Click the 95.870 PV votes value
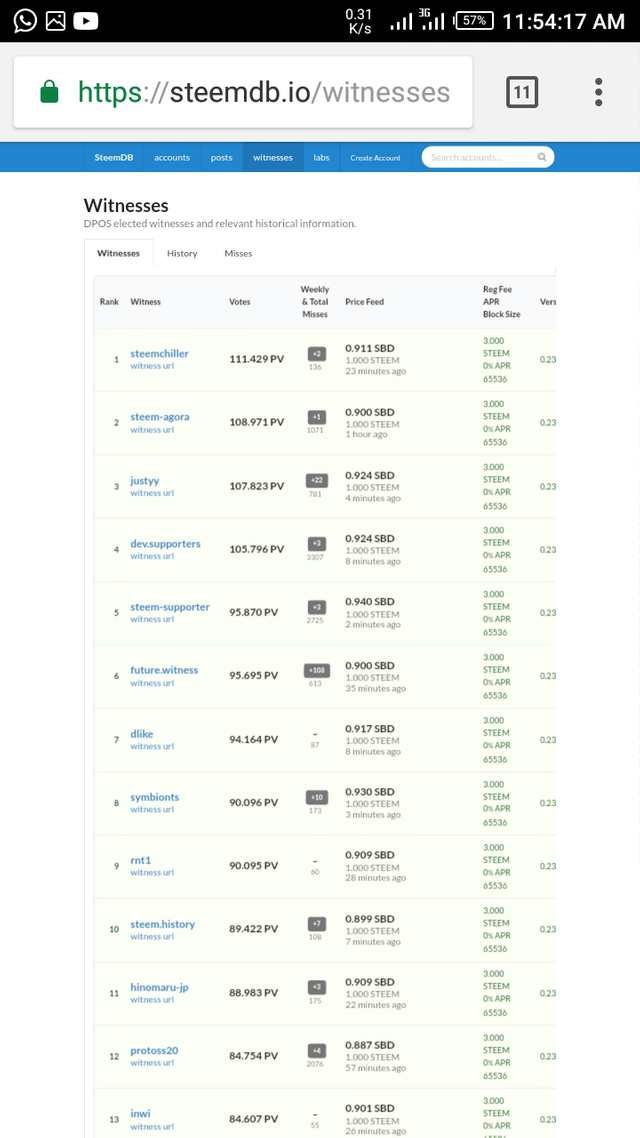This screenshot has height=1138, width=640. click(x=254, y=612)
